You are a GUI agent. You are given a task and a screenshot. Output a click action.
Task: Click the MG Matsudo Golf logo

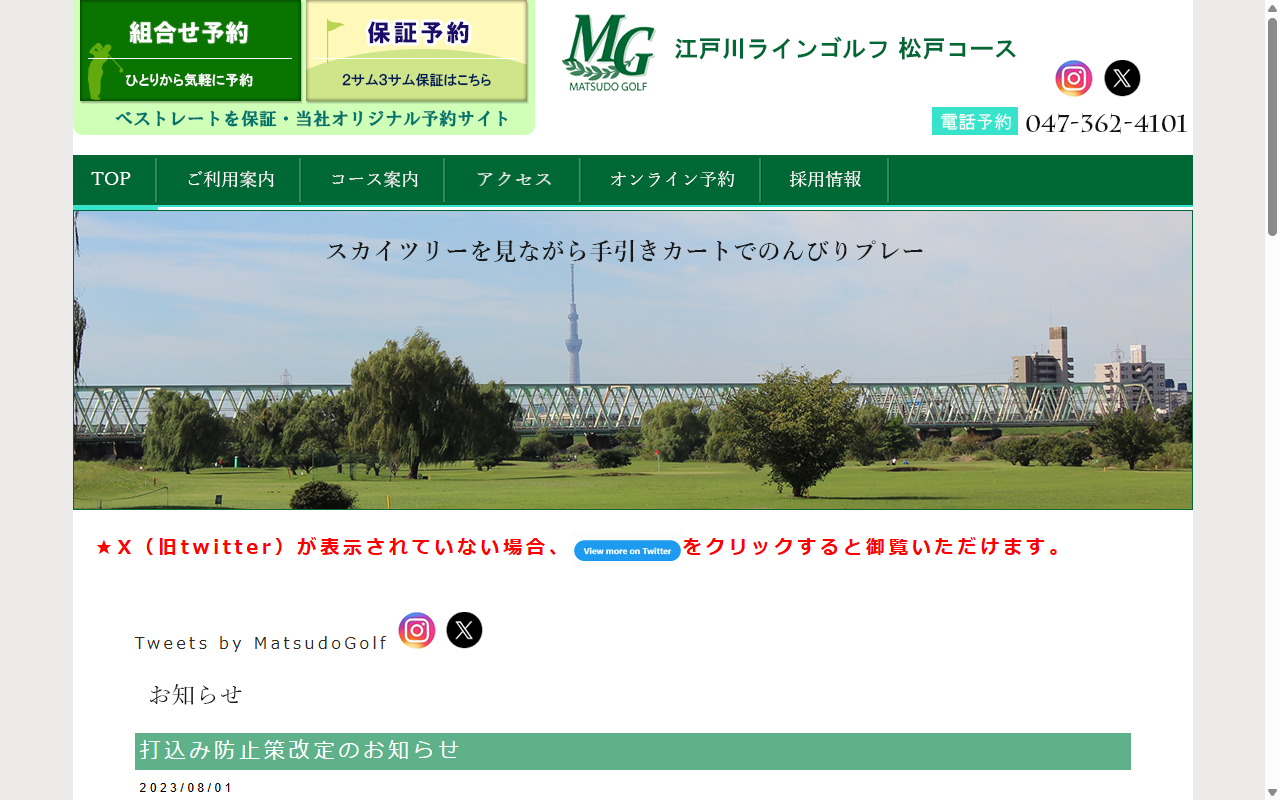click(608, 53)
